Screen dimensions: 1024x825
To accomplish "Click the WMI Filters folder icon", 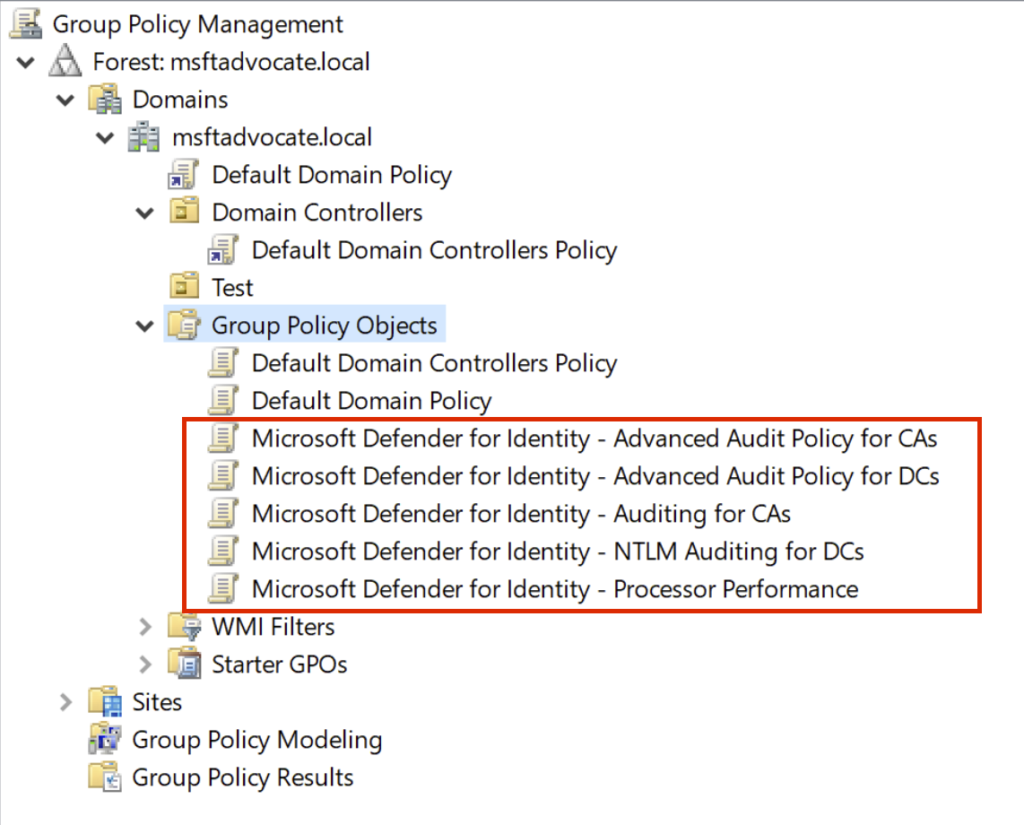I will click(184, 627).
